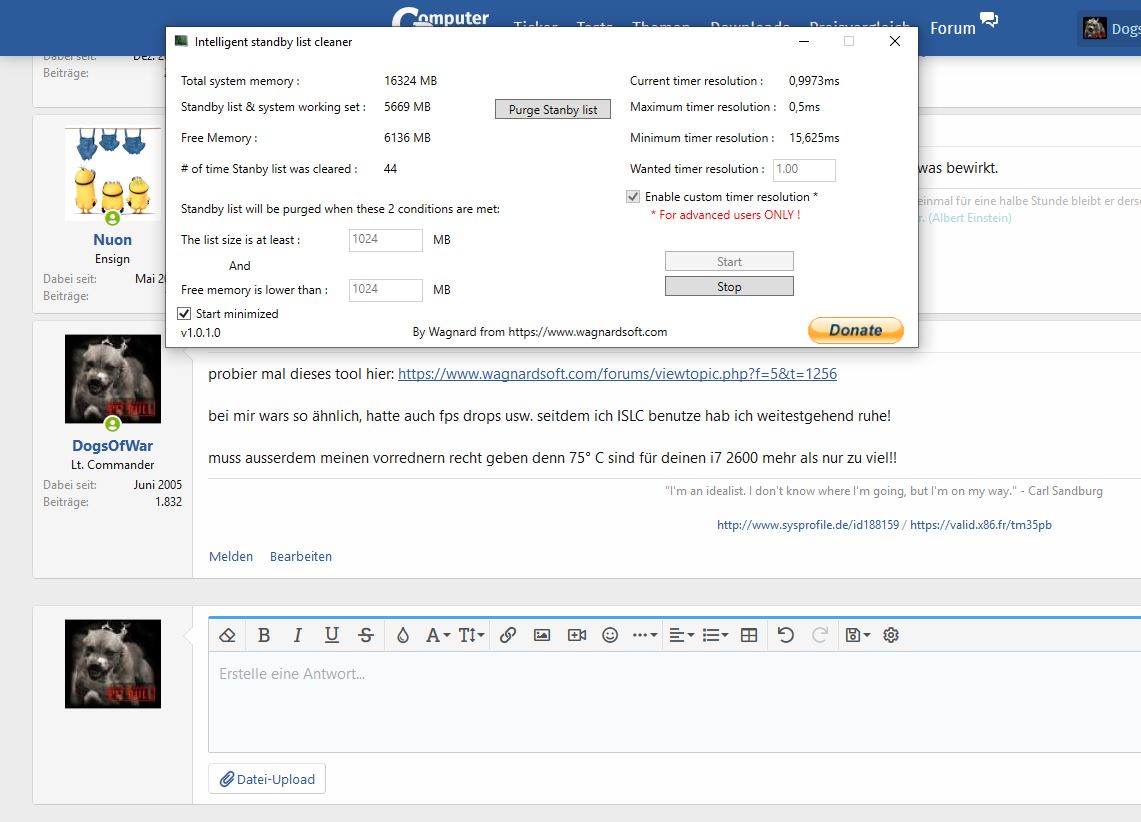Screen dimensions: 1141x822
Task: Click the online status badge on DogsOfWar's avatar
Action: point(113,423)
